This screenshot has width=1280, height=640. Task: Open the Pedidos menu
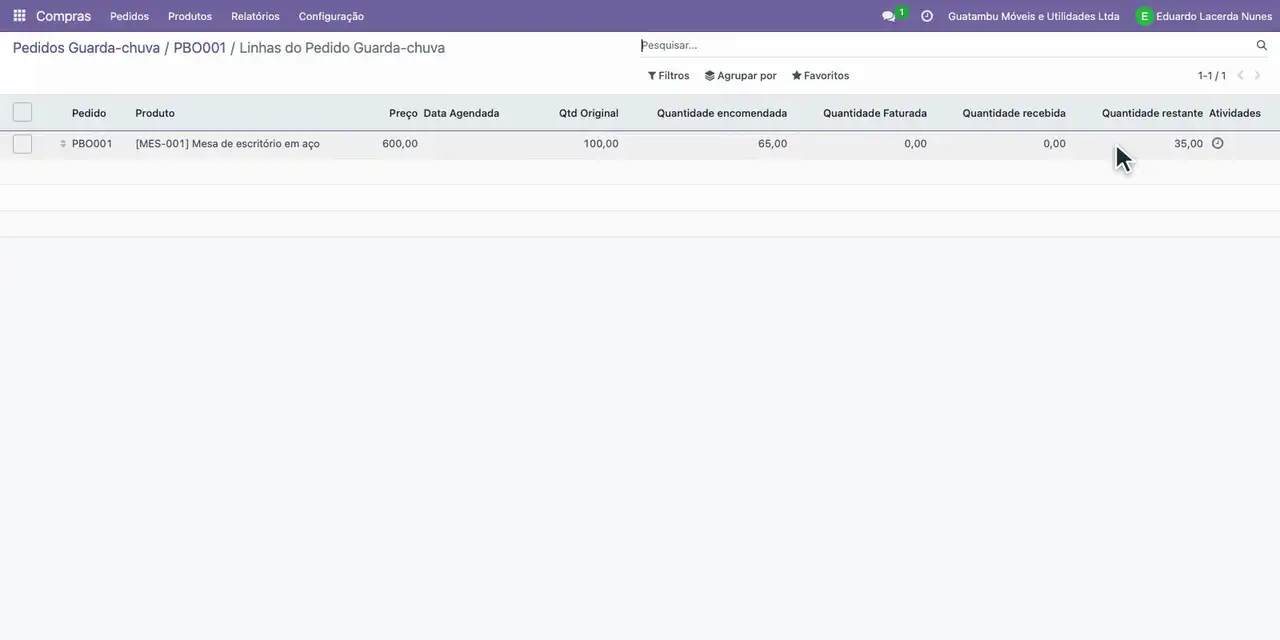coord(129,16)
